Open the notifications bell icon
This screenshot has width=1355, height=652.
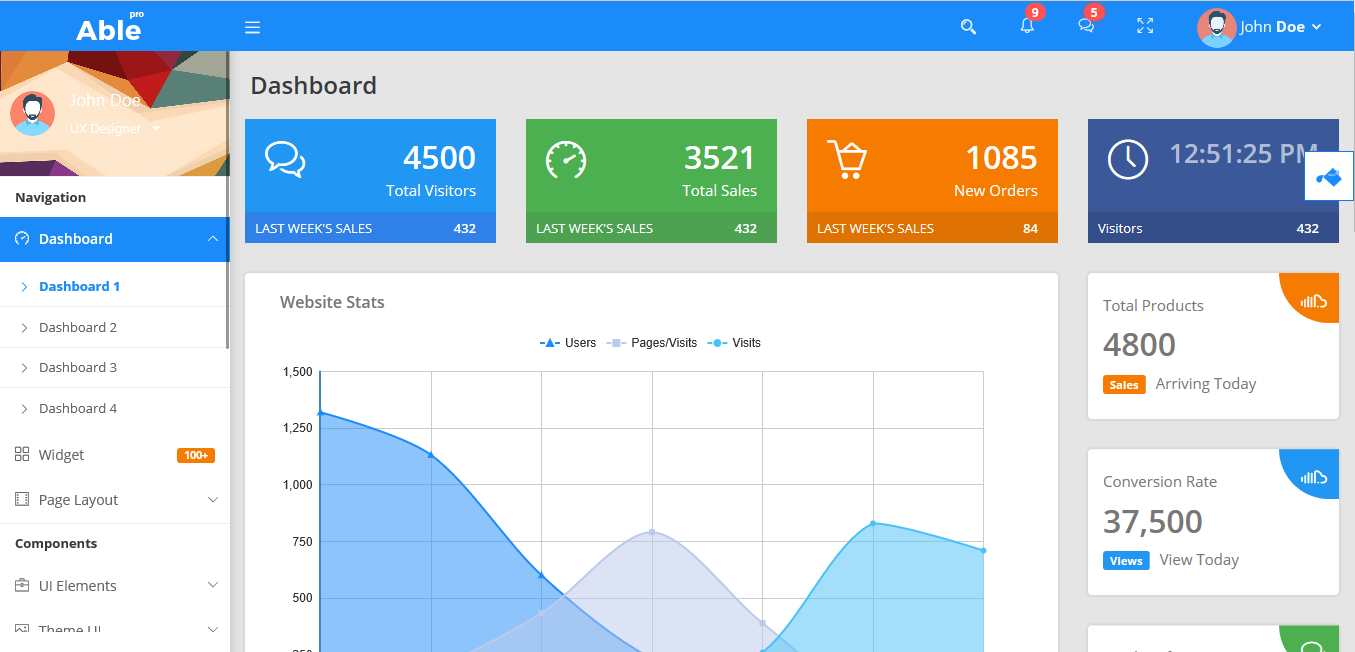click(1027, 26)
